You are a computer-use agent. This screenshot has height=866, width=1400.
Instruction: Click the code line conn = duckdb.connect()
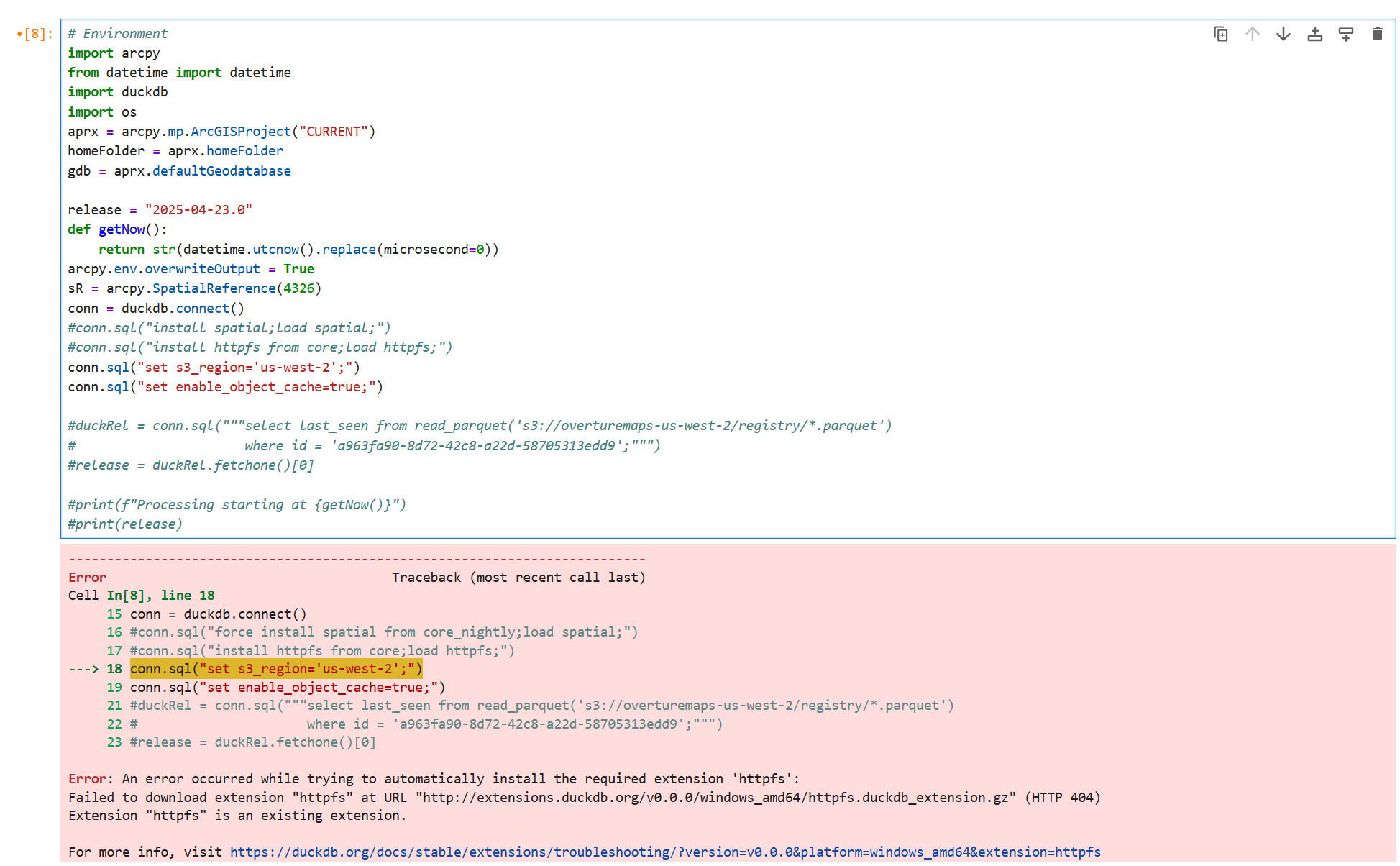click(156, 309)
